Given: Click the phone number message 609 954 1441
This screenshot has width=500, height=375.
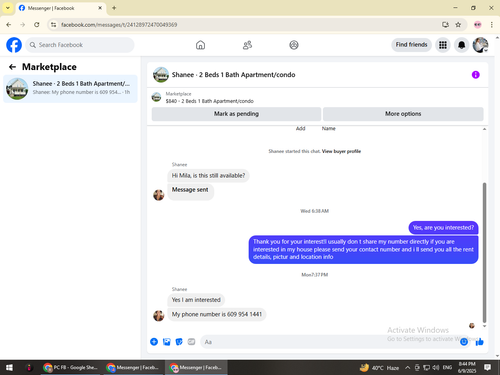Looking at the screenshot, I should coord(217,314).
